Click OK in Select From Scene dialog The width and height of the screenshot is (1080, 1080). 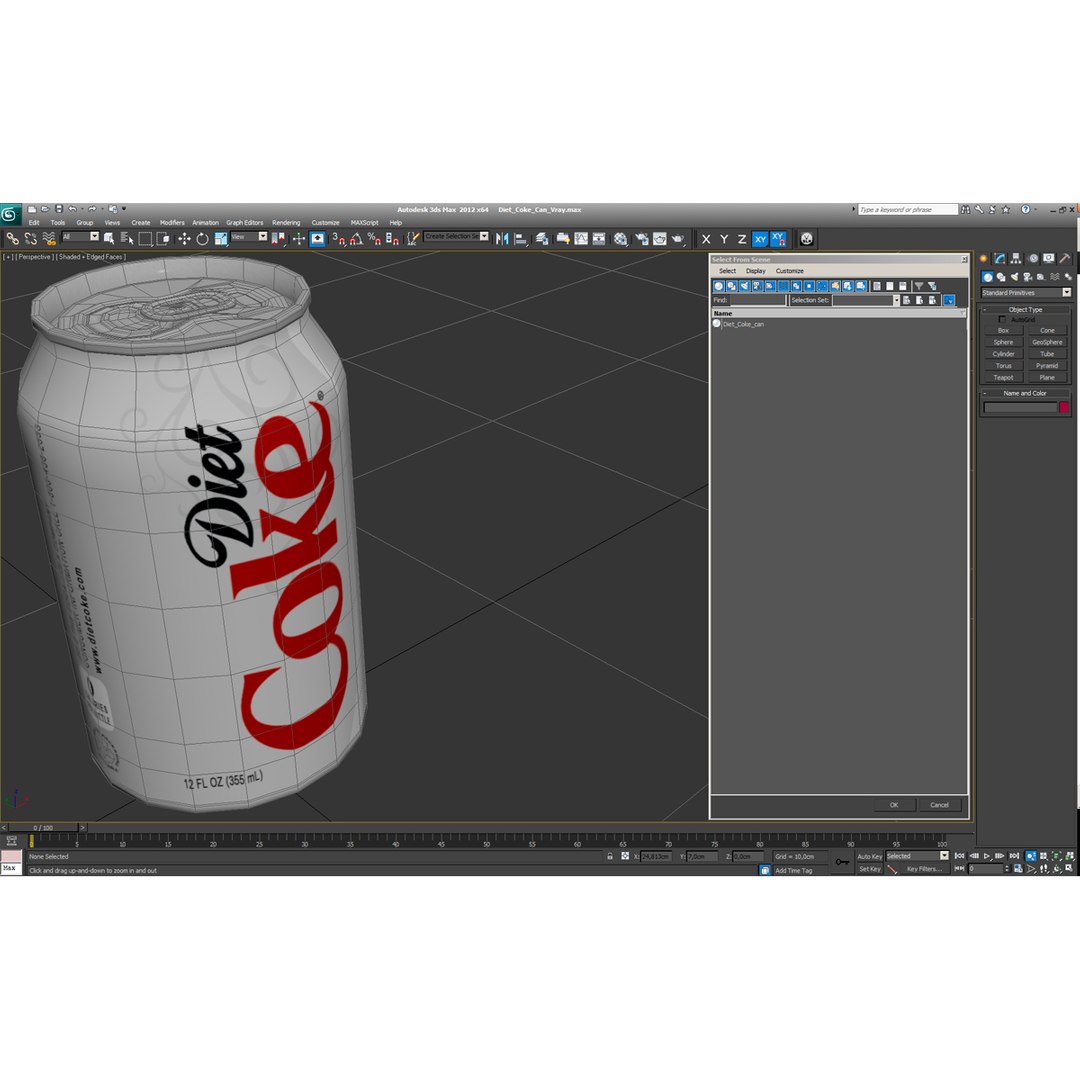(x=894, y=804)
